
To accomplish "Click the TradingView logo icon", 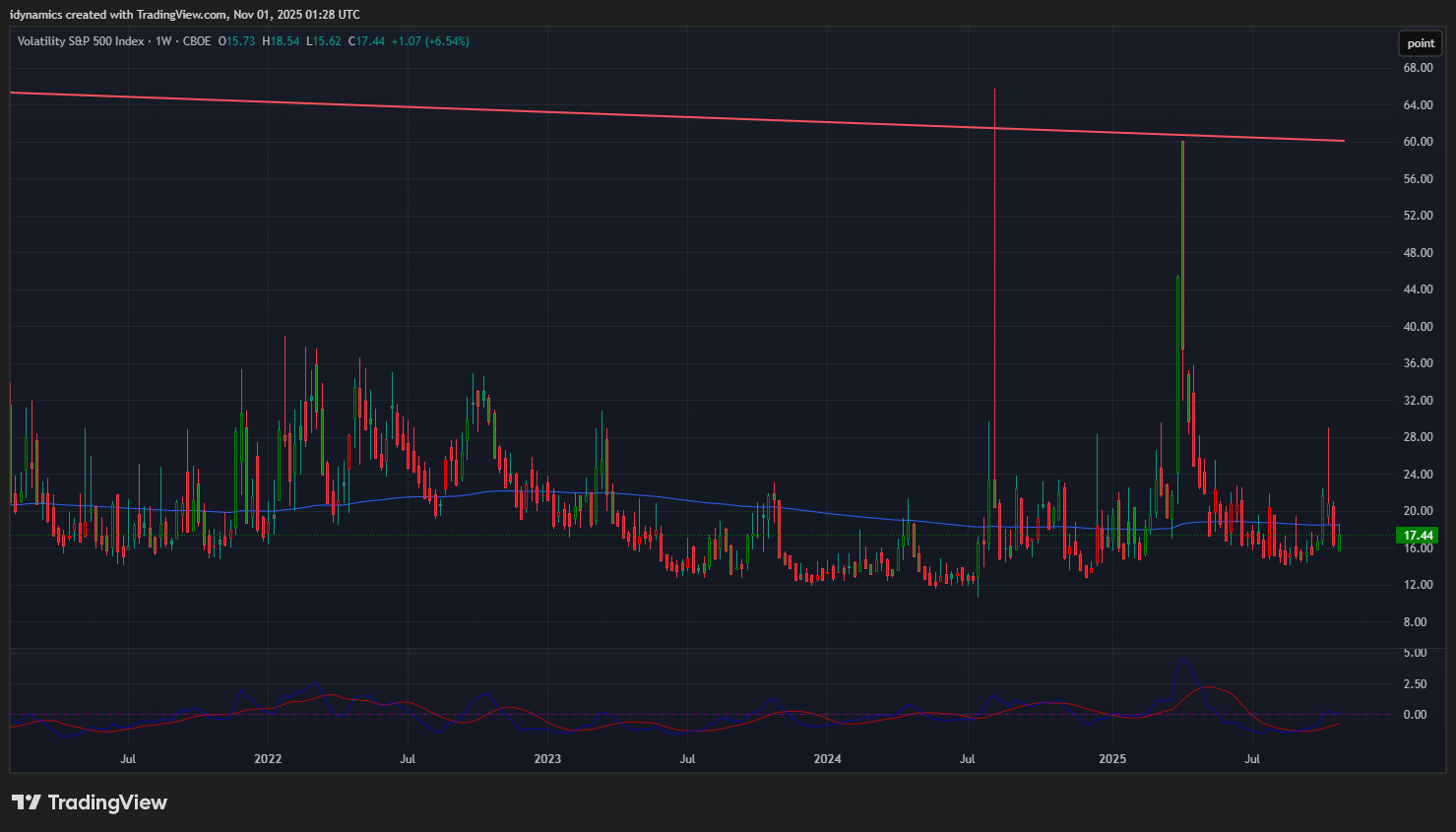I will coord(27,802).
